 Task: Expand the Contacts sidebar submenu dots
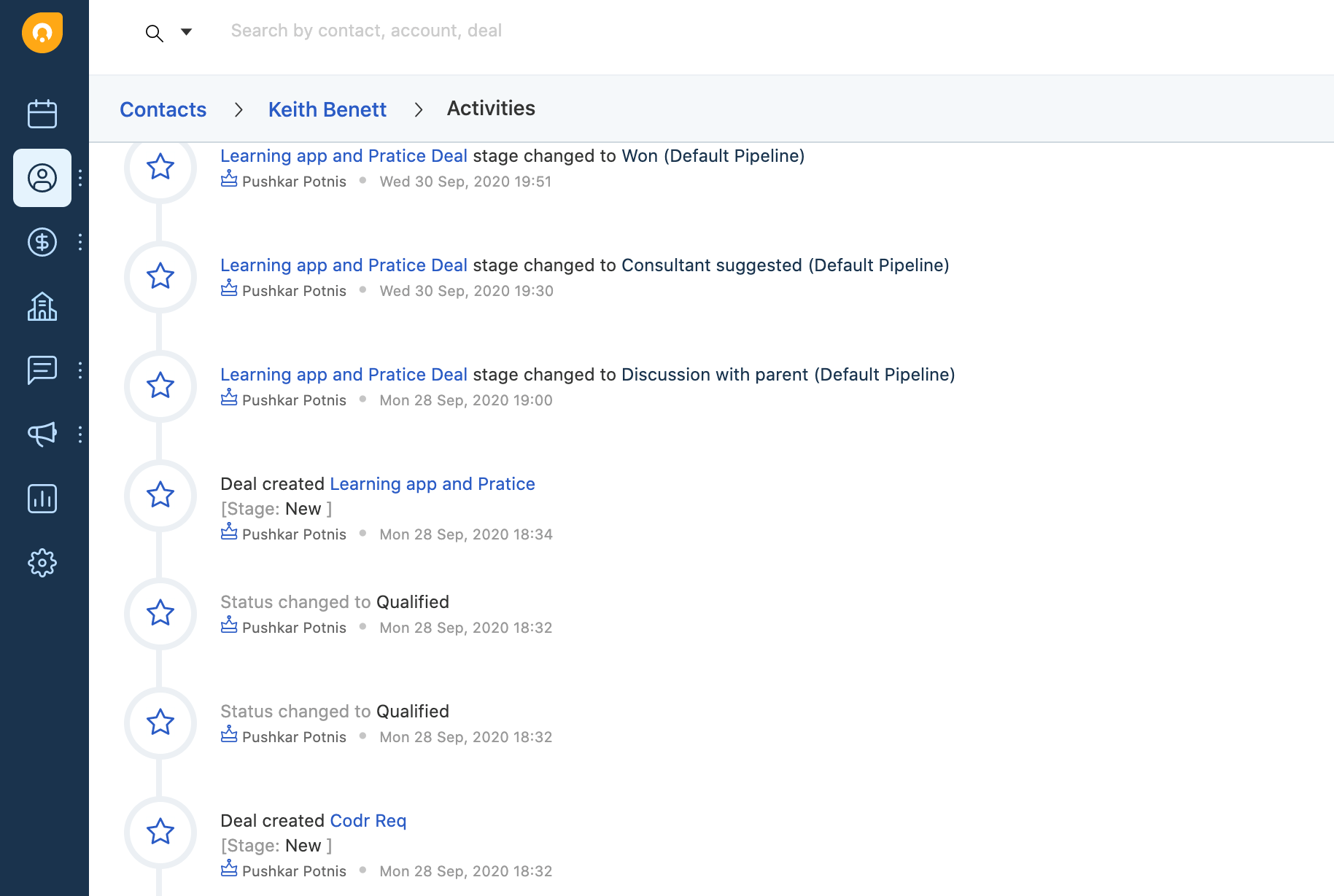80,178
